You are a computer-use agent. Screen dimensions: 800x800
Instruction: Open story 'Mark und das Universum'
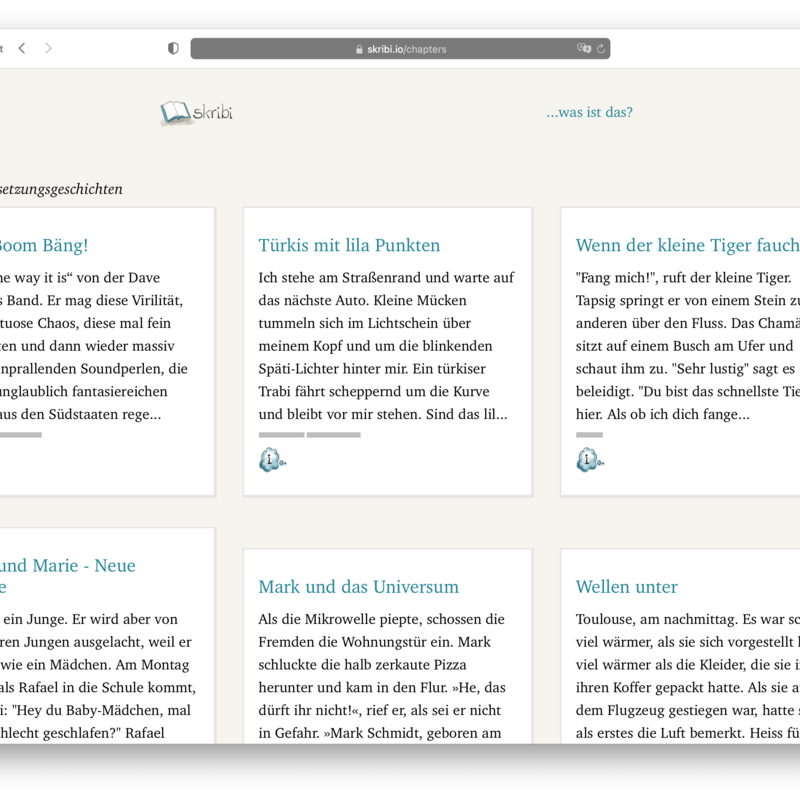pos(358,587)
